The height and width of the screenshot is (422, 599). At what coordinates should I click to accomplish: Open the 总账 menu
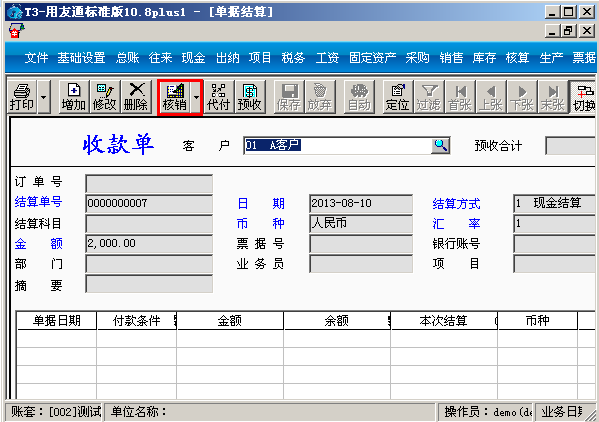pos(128,58)
